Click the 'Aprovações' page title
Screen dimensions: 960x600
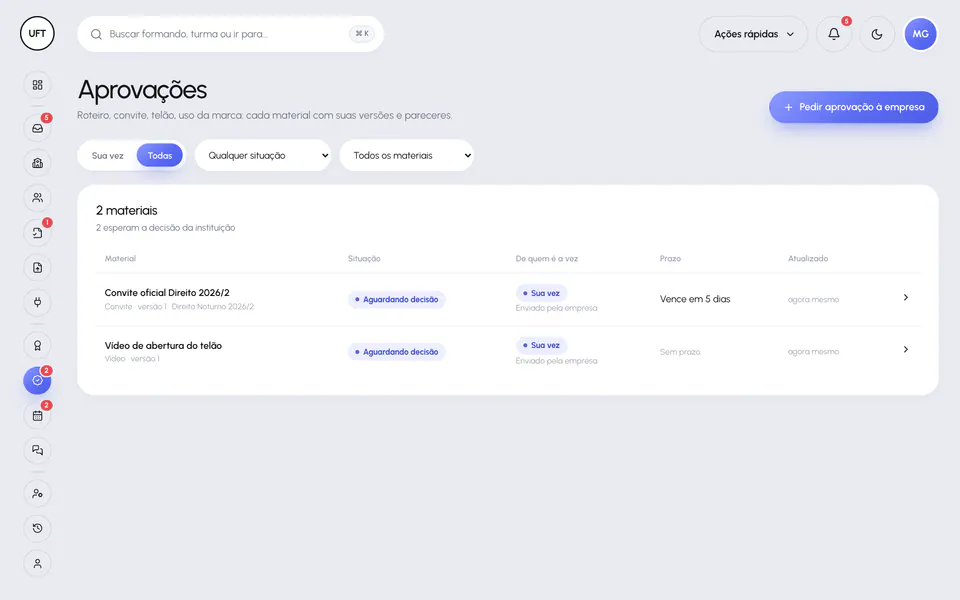point(143,90)
